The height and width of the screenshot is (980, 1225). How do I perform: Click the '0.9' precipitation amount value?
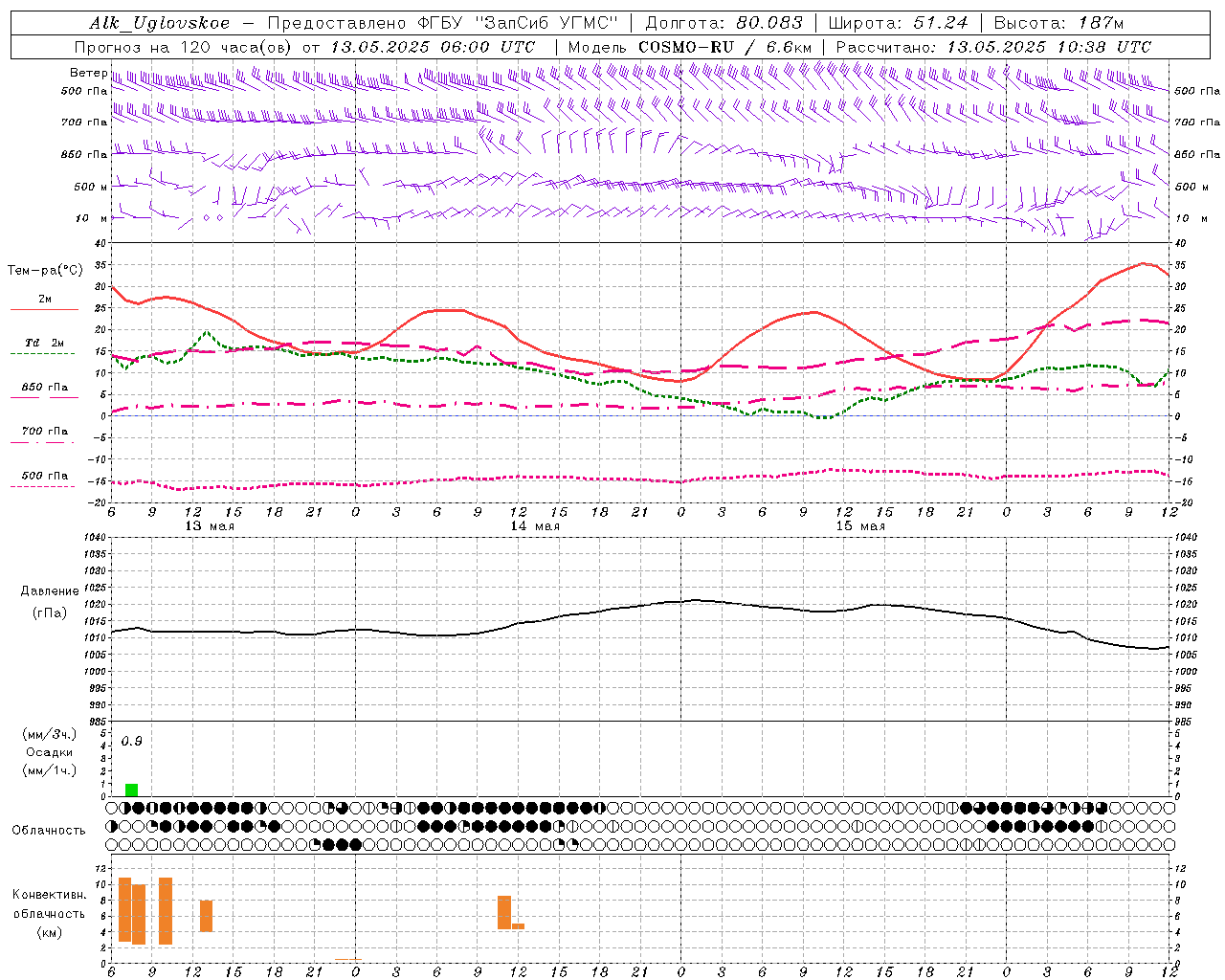coord(132,742)
